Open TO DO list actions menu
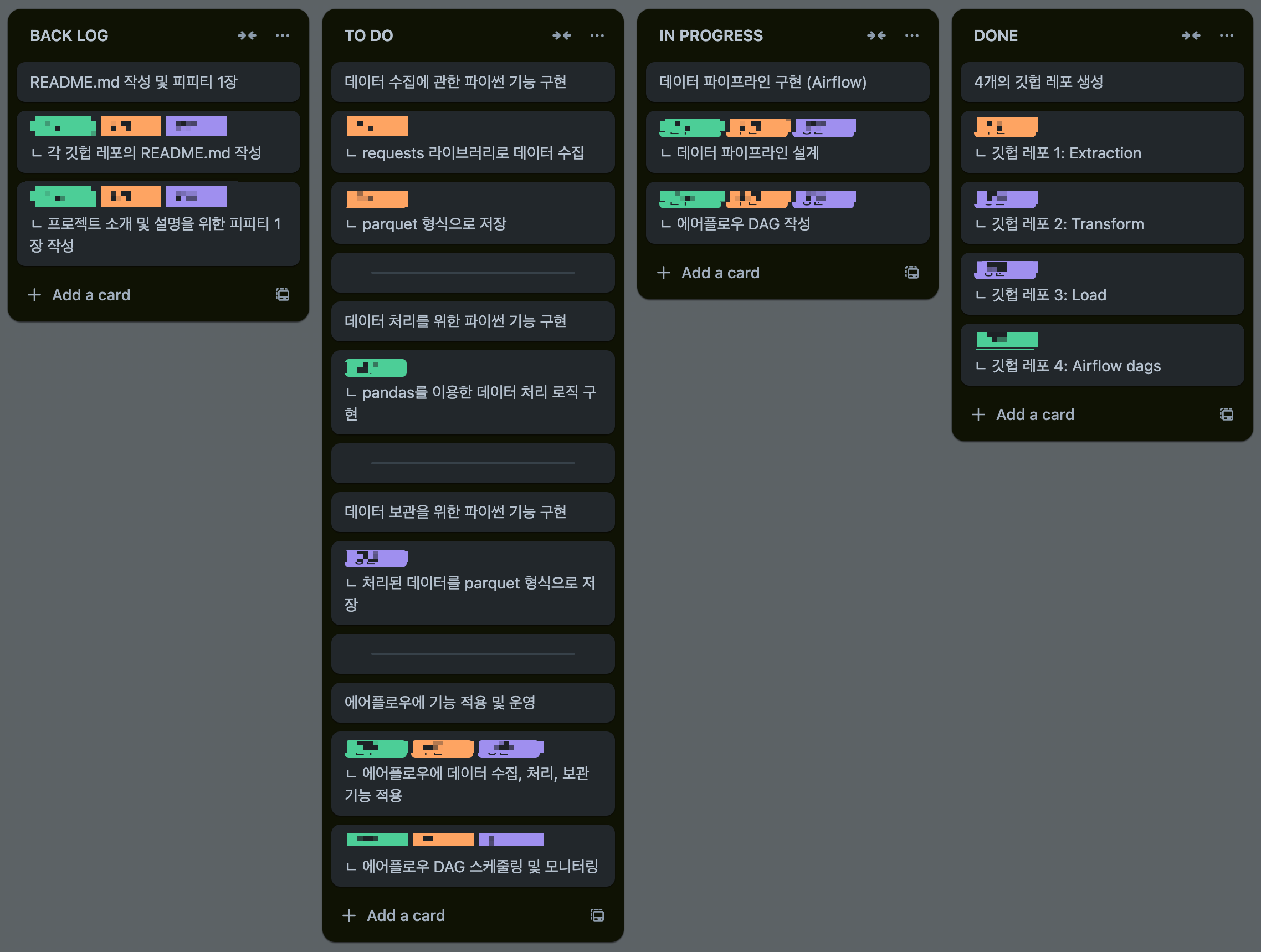The width and height of the screenshot is (1261, 952). 597,35
